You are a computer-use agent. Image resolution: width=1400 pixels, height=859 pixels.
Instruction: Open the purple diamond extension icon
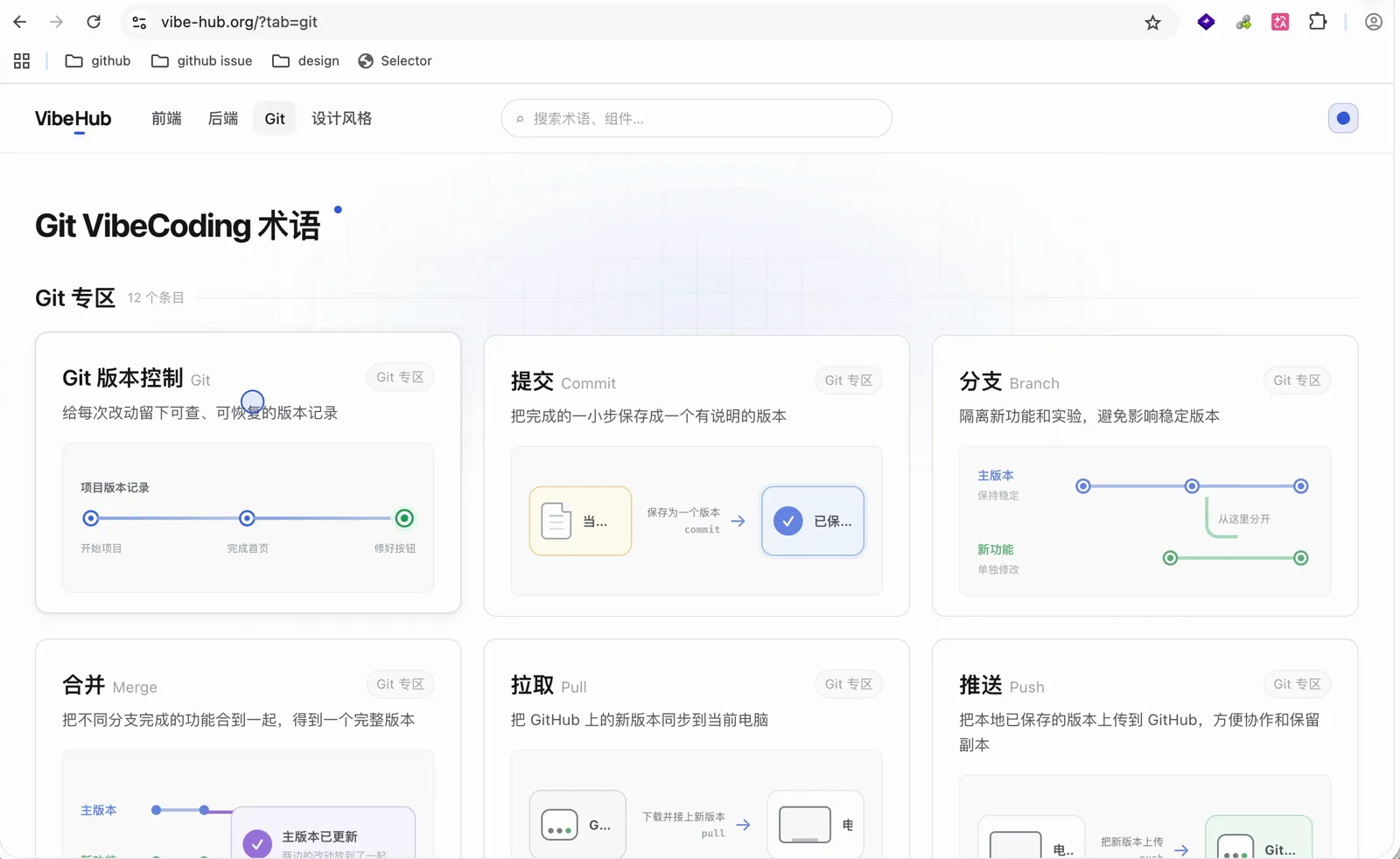click(1207, 22)
